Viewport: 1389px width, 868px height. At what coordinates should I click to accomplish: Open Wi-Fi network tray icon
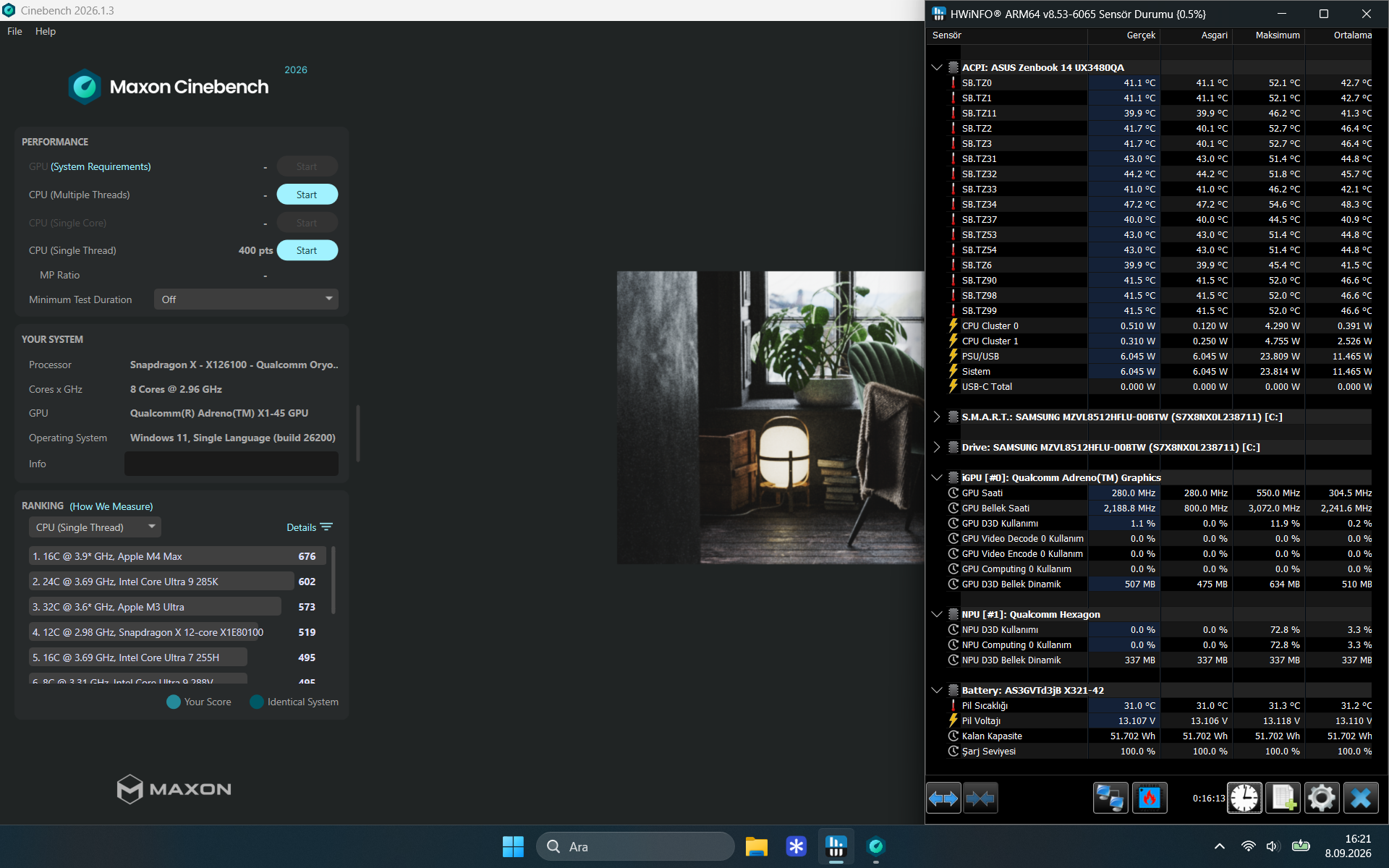coord(1248,846)
